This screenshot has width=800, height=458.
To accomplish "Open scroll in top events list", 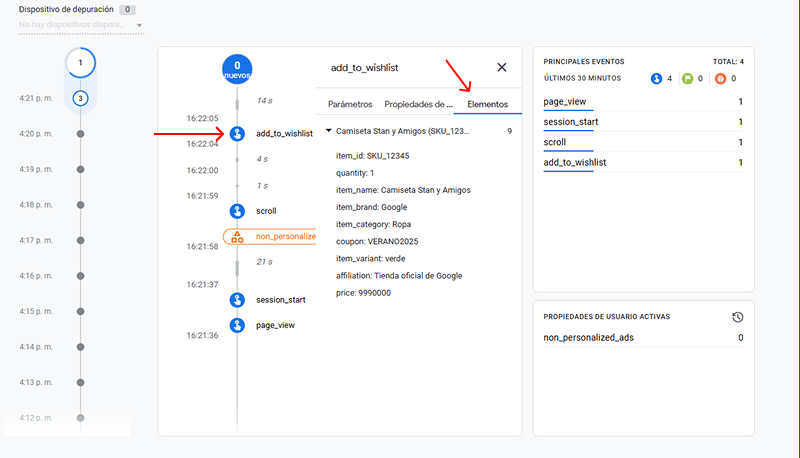I will [x=643, y=142].
